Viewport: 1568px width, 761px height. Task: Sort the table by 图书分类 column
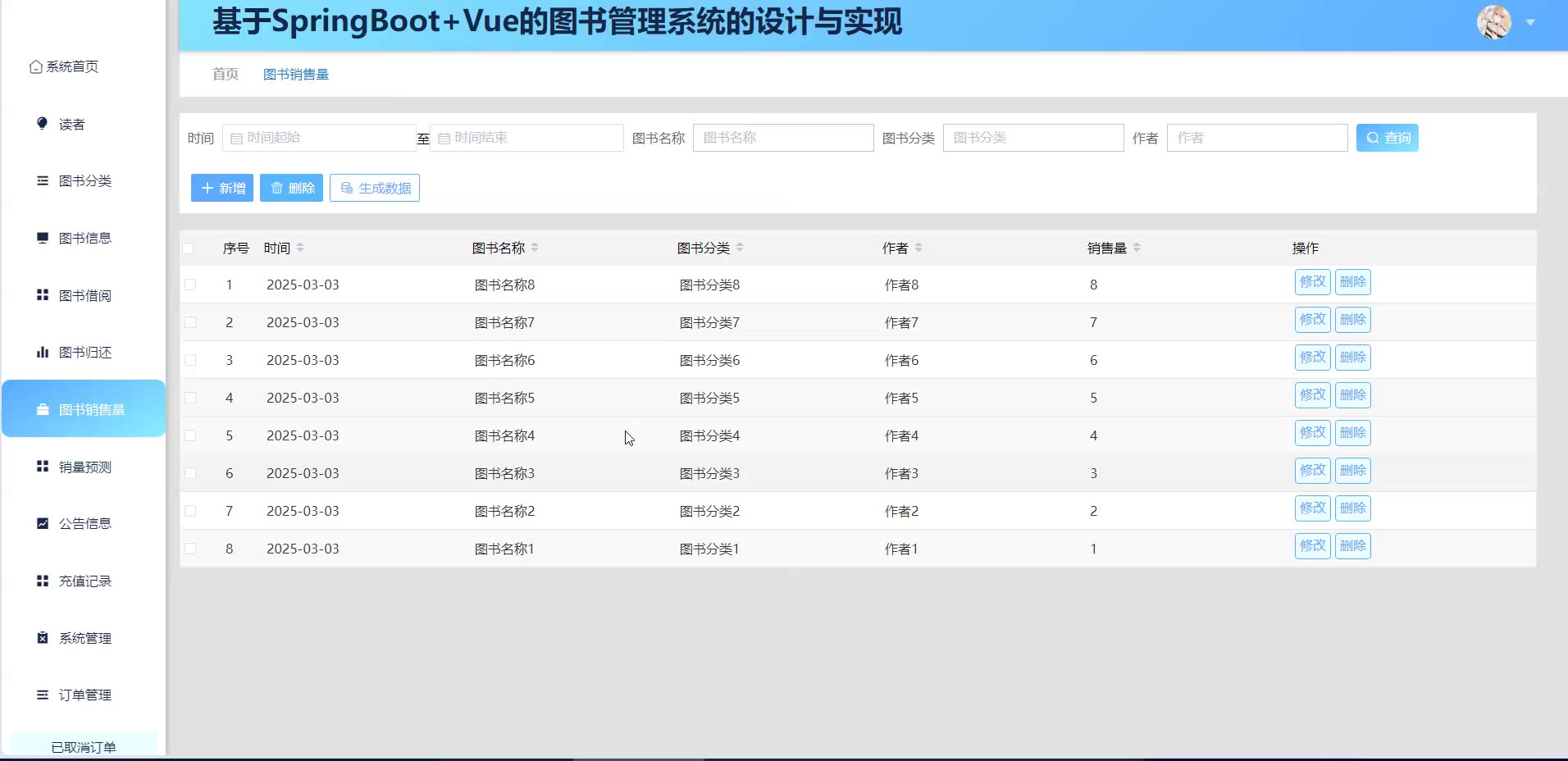(x=740, y=248)
